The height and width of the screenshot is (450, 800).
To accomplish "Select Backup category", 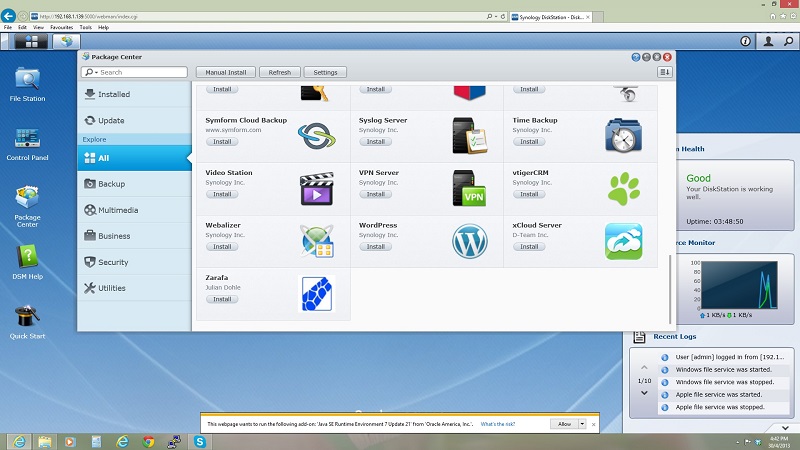I will click(135, 184).
